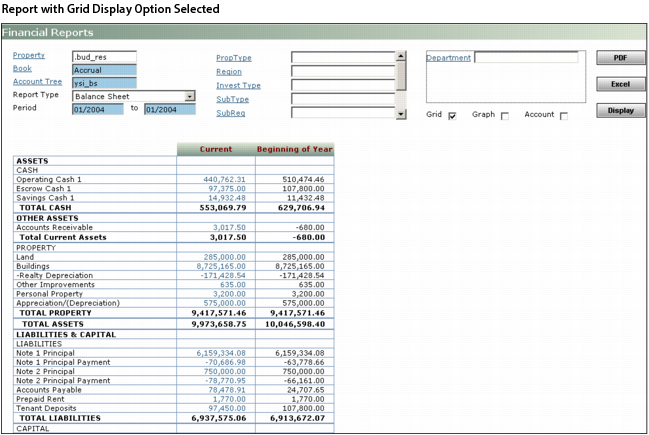The width and height of the screenshot is (649, 435).
Task: Open the Region lookup link
Action: pos(229,72)
